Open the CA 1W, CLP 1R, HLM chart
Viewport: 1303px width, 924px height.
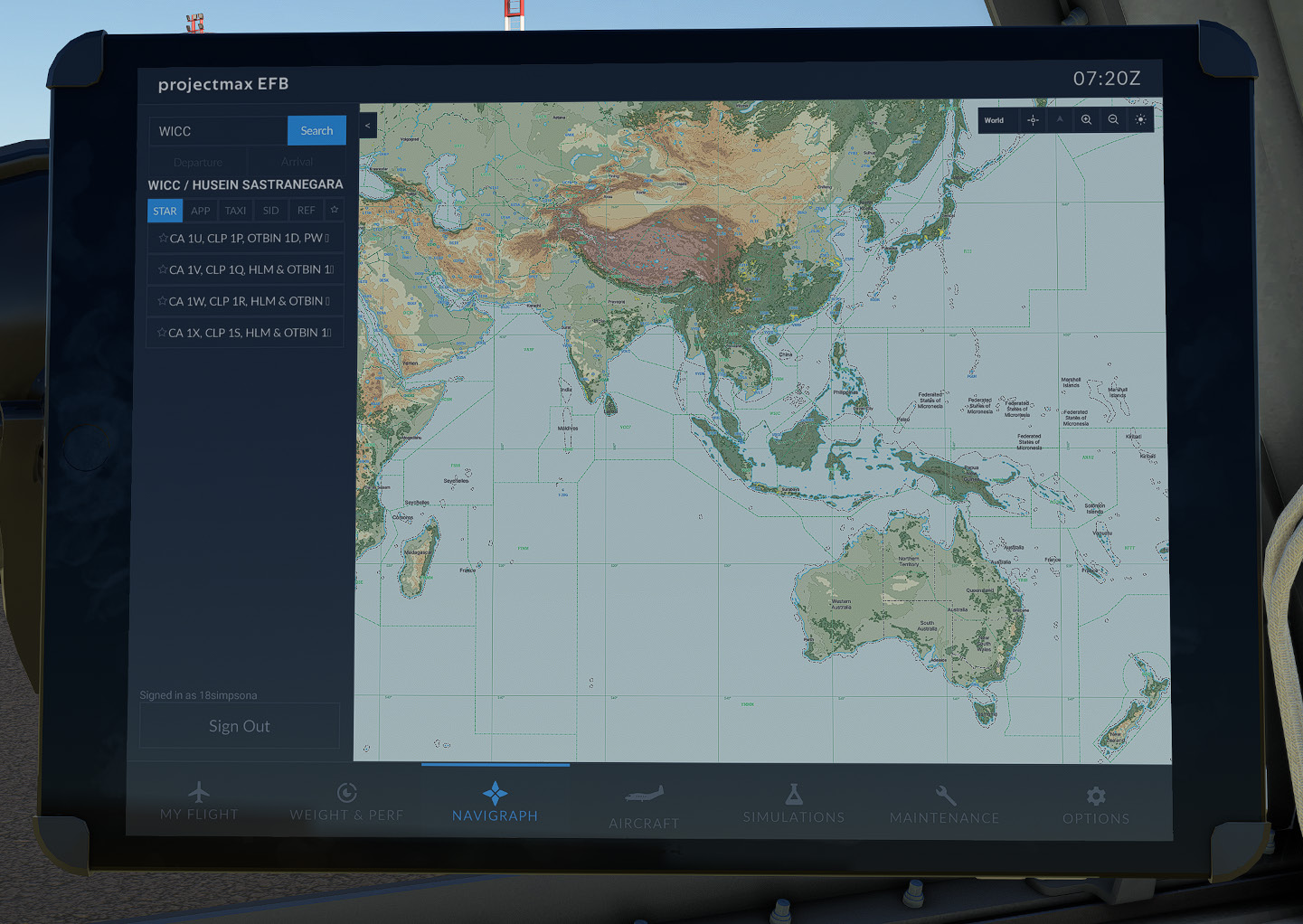[x=245, y=301]
